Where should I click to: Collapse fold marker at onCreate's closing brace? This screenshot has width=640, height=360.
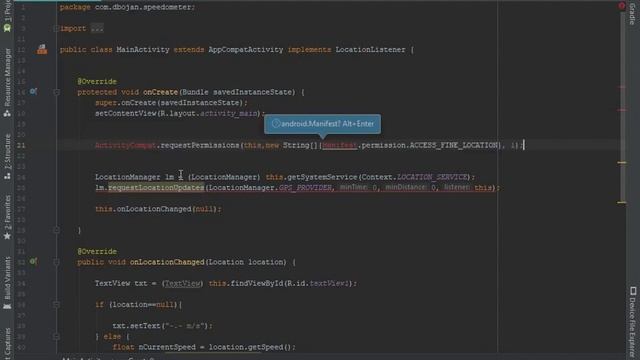pyautogui.click(x=57, y=230)
